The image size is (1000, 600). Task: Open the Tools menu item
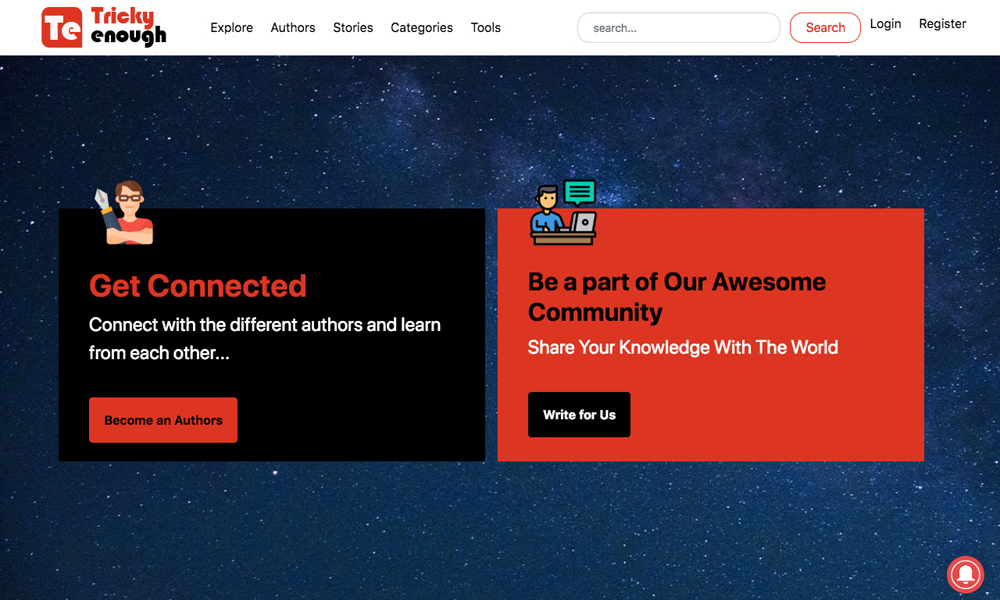(485, 28)
